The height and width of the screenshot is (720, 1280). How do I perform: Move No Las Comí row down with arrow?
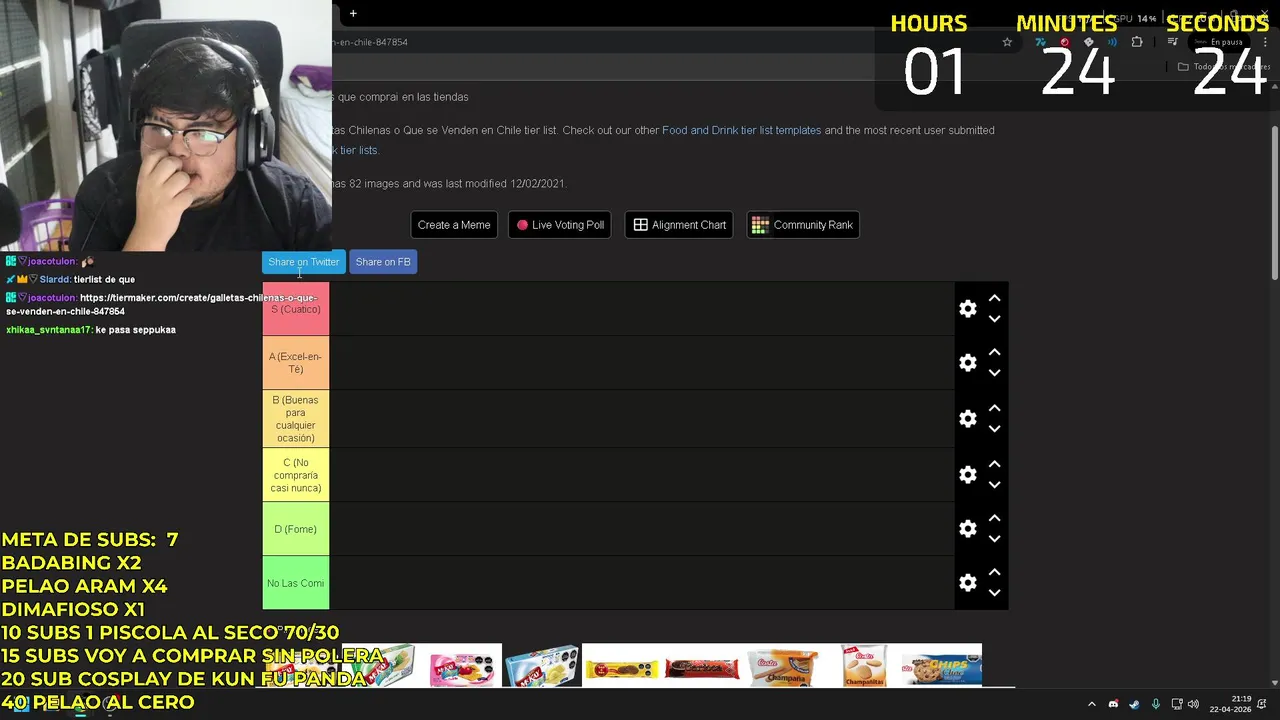coord(994,593)
